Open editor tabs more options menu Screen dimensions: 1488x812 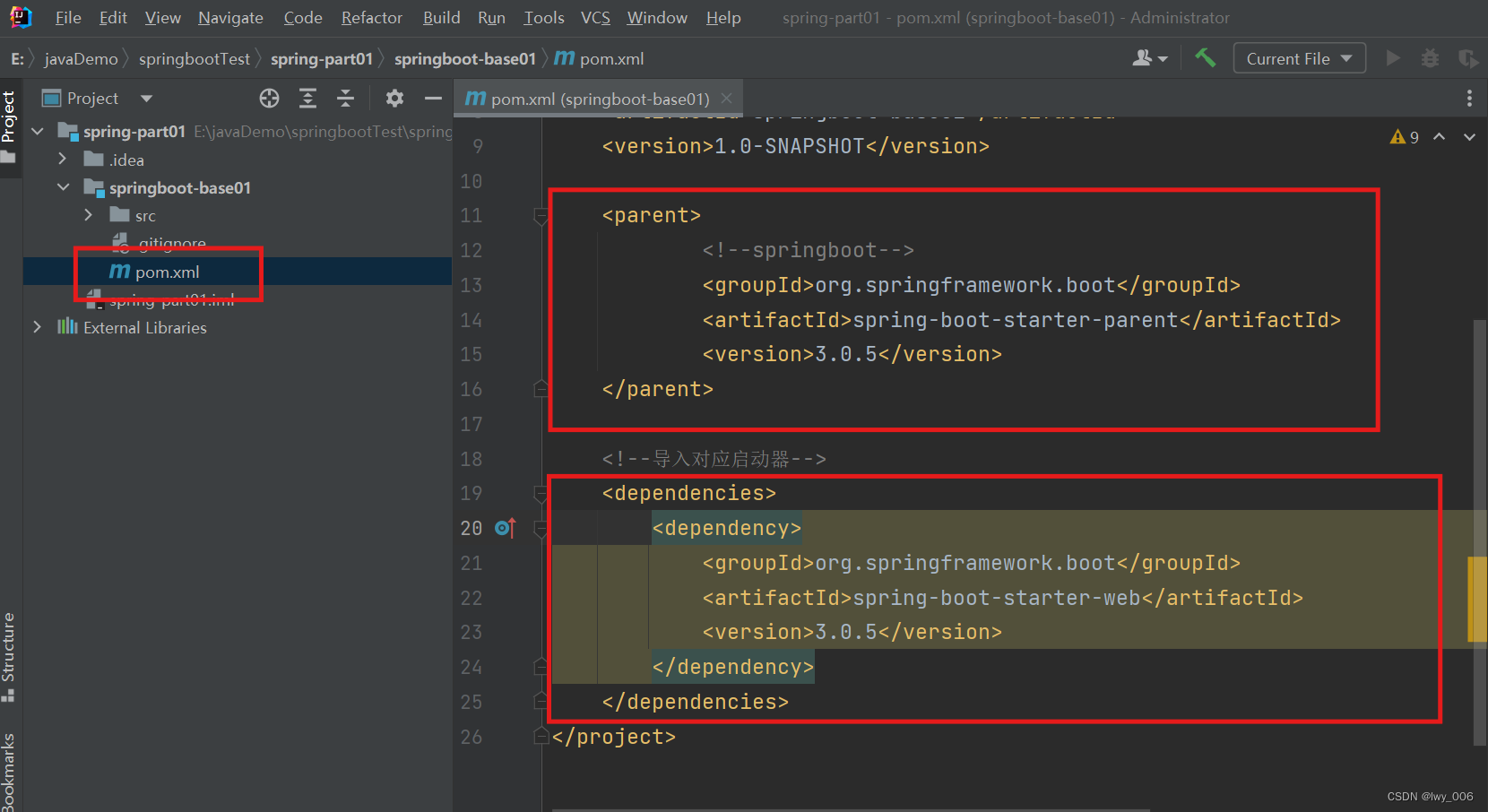(1469, 99)
